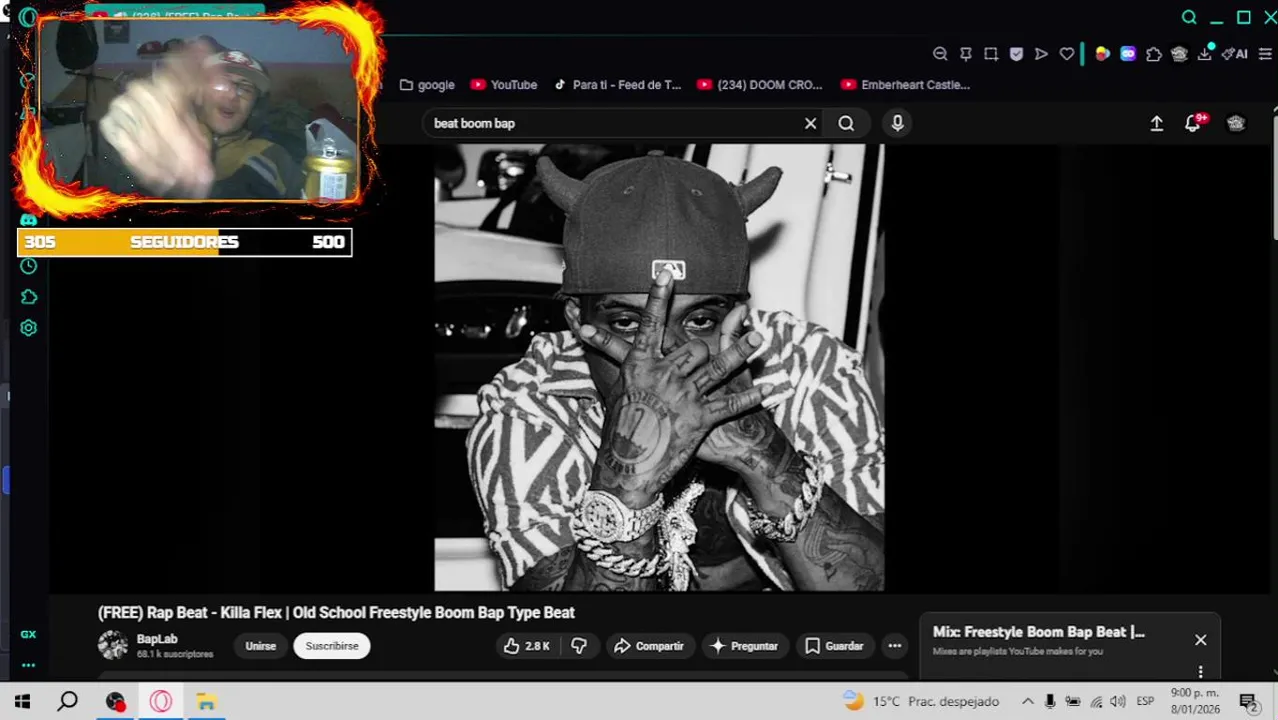Open the (234) DOOM CRO... bookmark
Screen dimensions: 1278x720
pos(759,85)
